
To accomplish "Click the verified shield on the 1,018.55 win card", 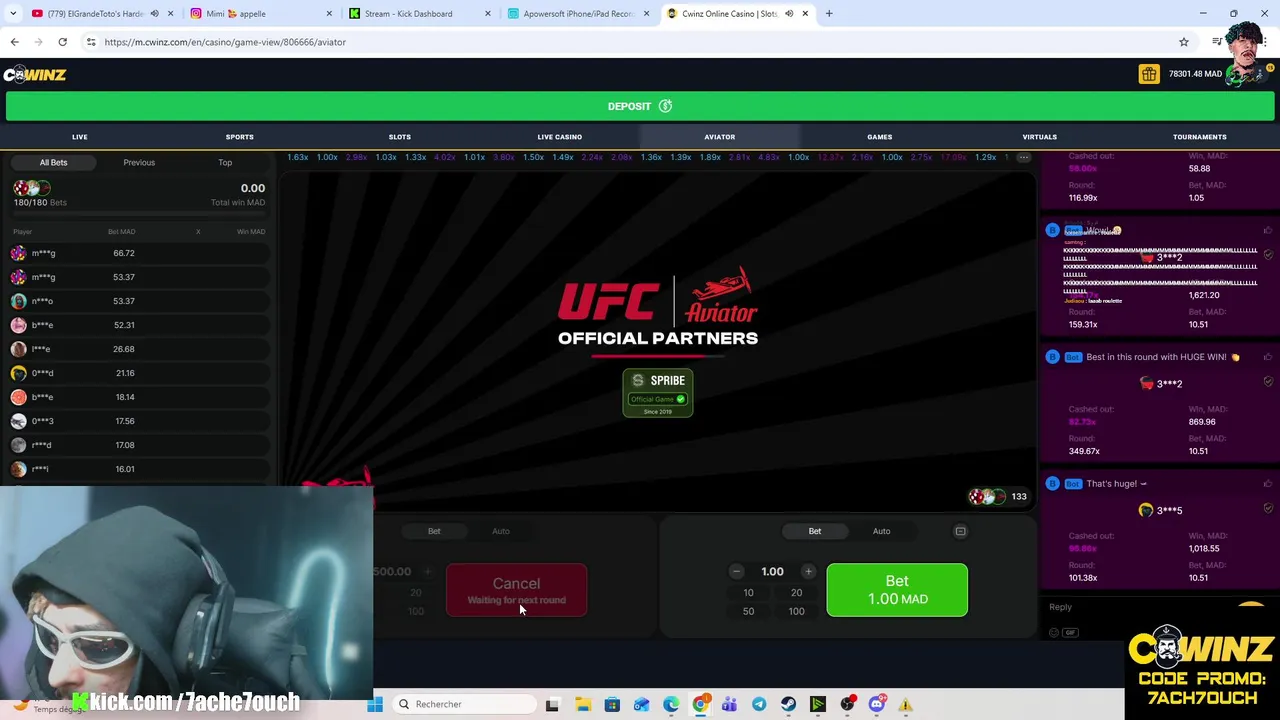I will point(1268,509).
